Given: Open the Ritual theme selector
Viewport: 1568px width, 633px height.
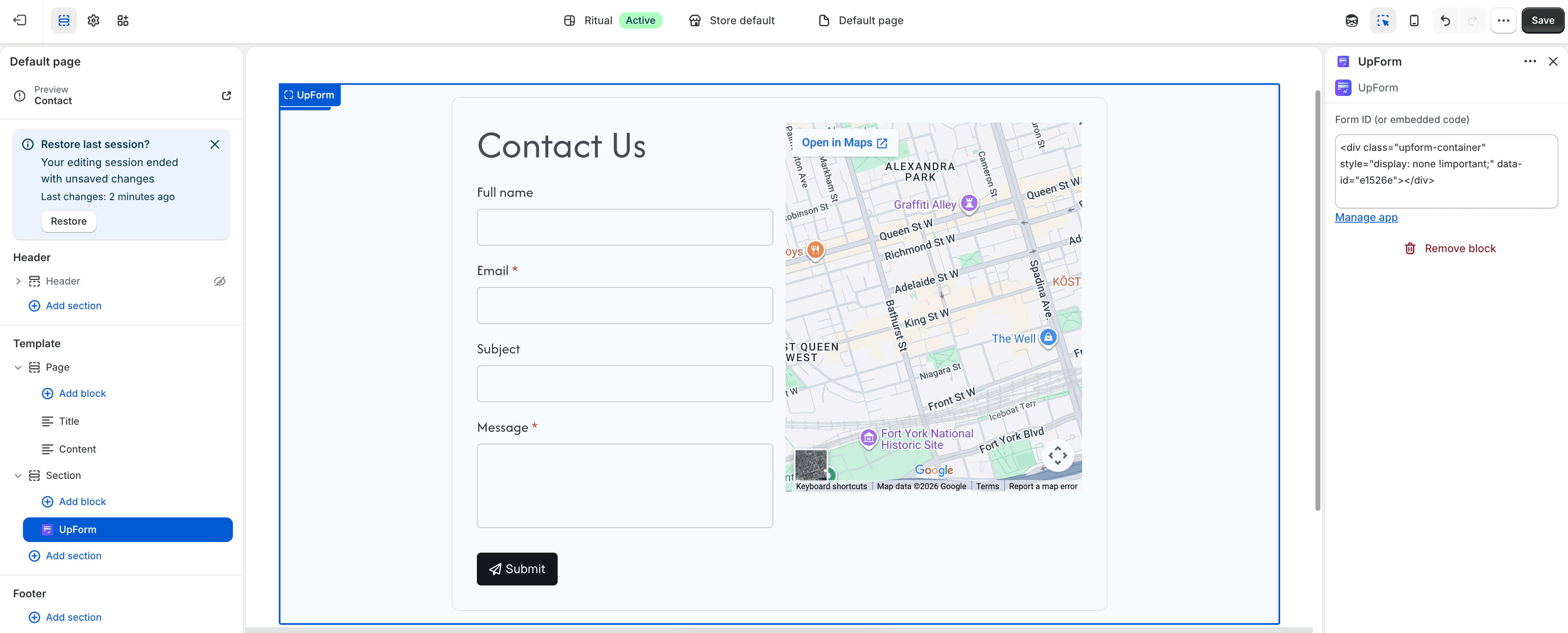Looking at the screenshot, I should click(x=613, y=20).
